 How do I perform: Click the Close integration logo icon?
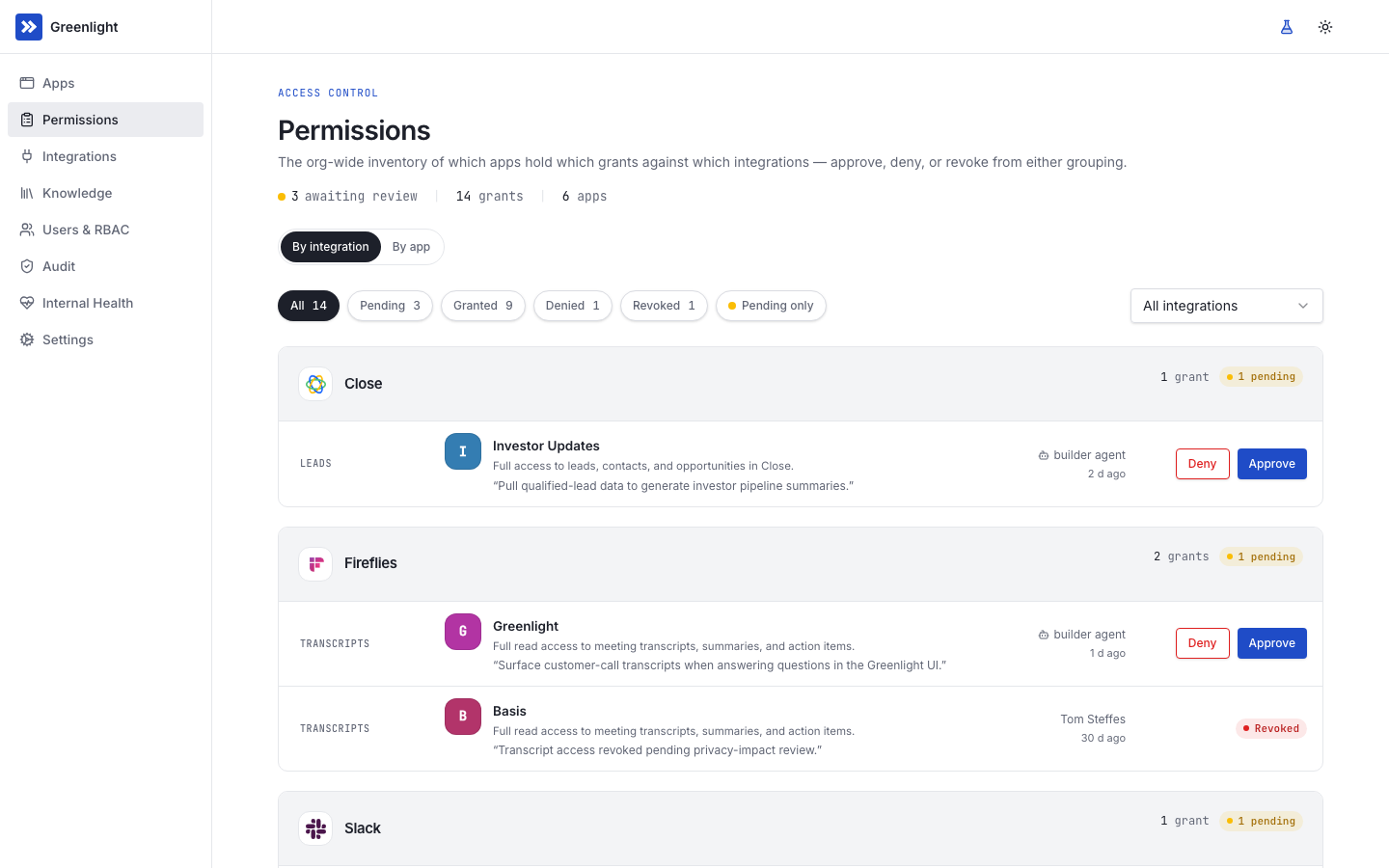pyautogui.click(x=315, y=384)
